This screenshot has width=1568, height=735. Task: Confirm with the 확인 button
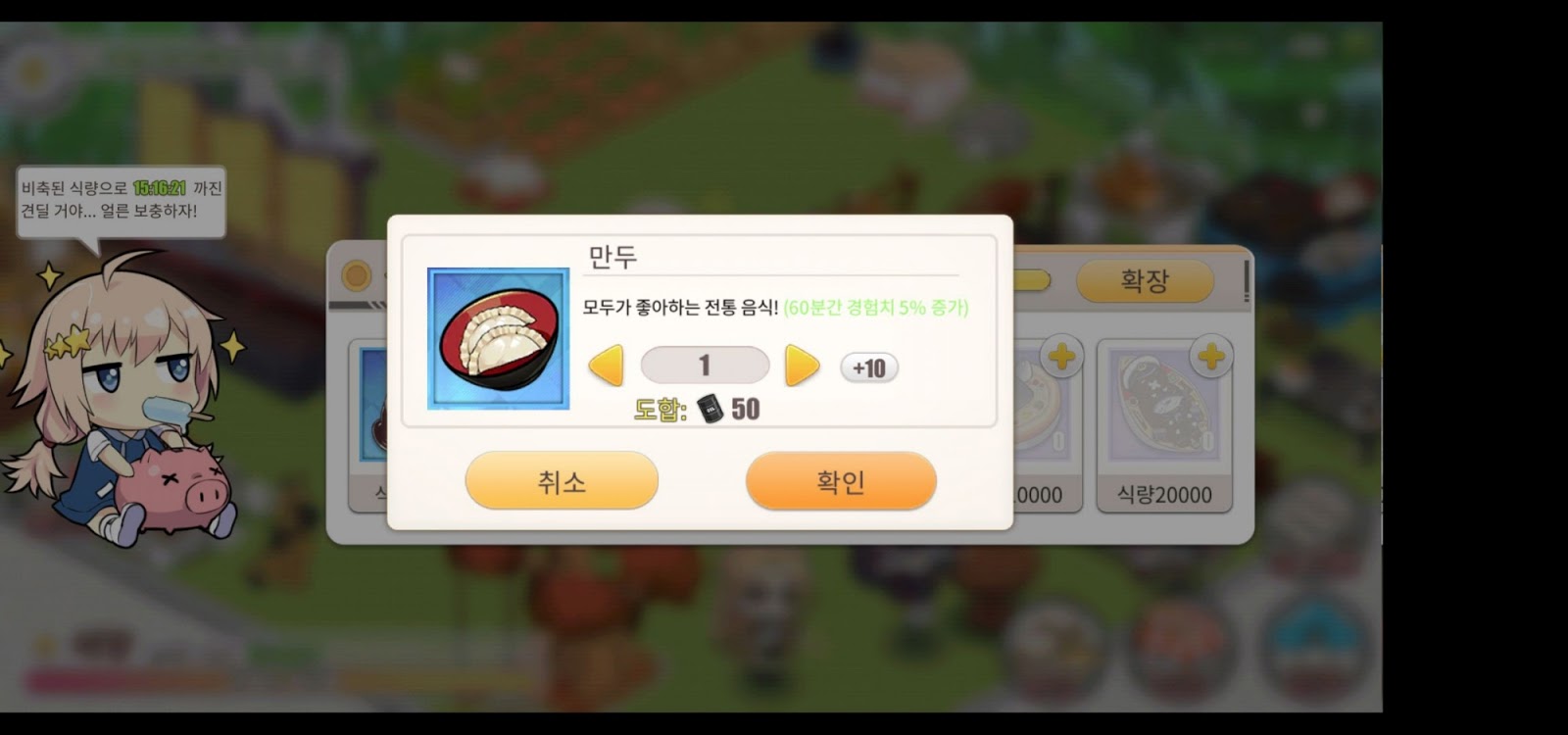tap(841, 481)
